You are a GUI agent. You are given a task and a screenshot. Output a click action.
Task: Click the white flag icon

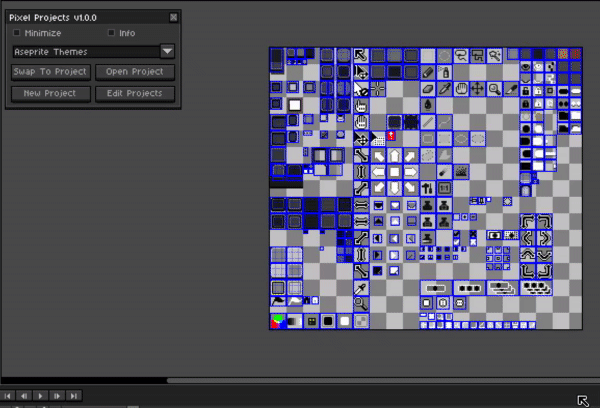click(295, 301)
